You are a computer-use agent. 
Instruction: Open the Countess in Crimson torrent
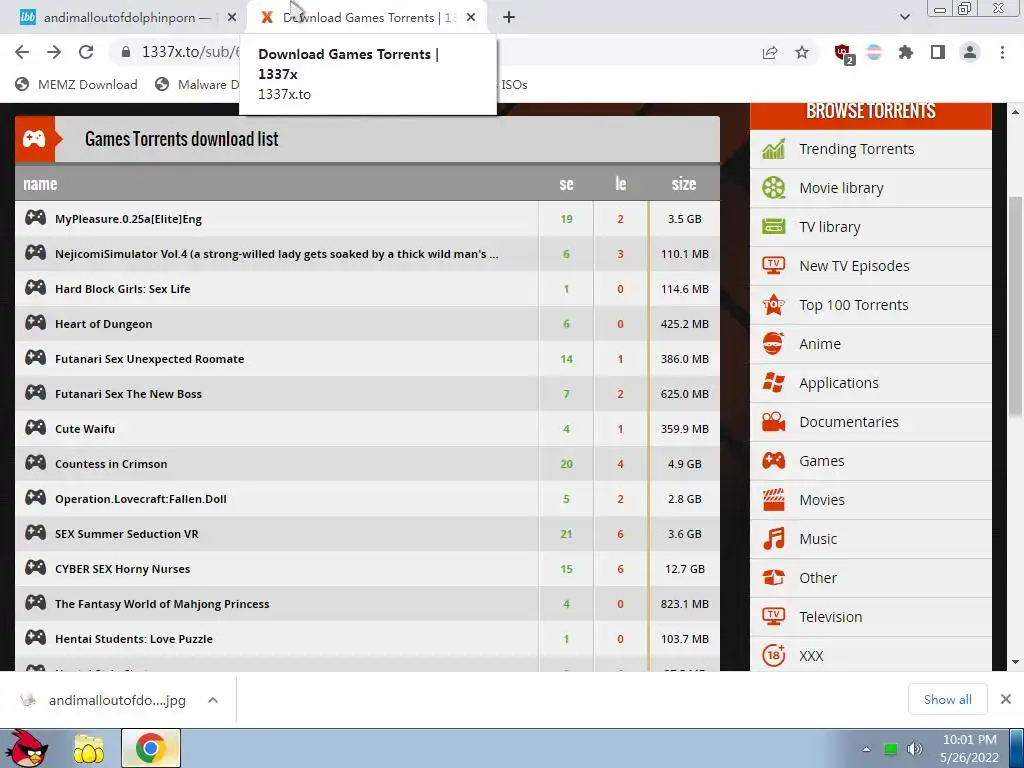[x=111, y=464]
